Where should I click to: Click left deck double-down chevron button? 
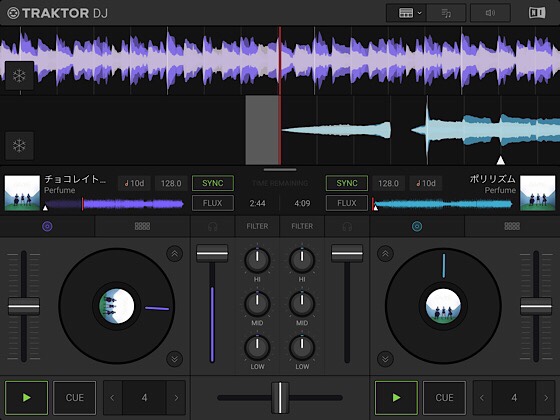[175, 359]
